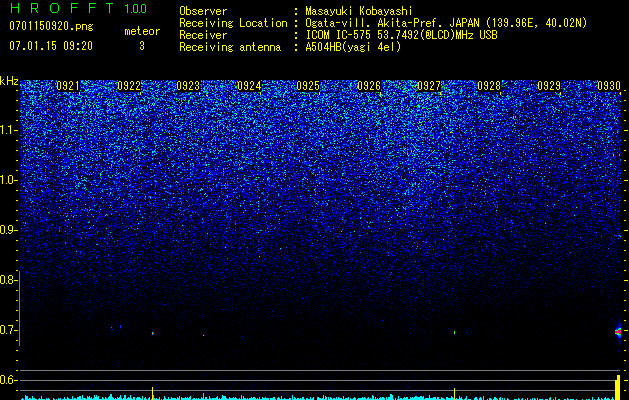The width and height of the screenshot is (629, 400).
Task: Click the 0.7 kHz axis label
Action: 8,330
